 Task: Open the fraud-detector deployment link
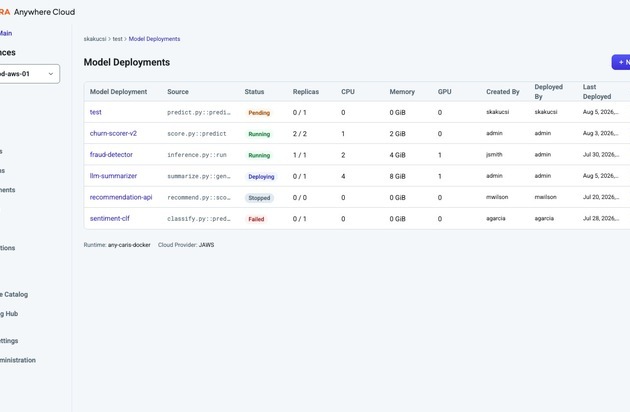pos(111,155)
